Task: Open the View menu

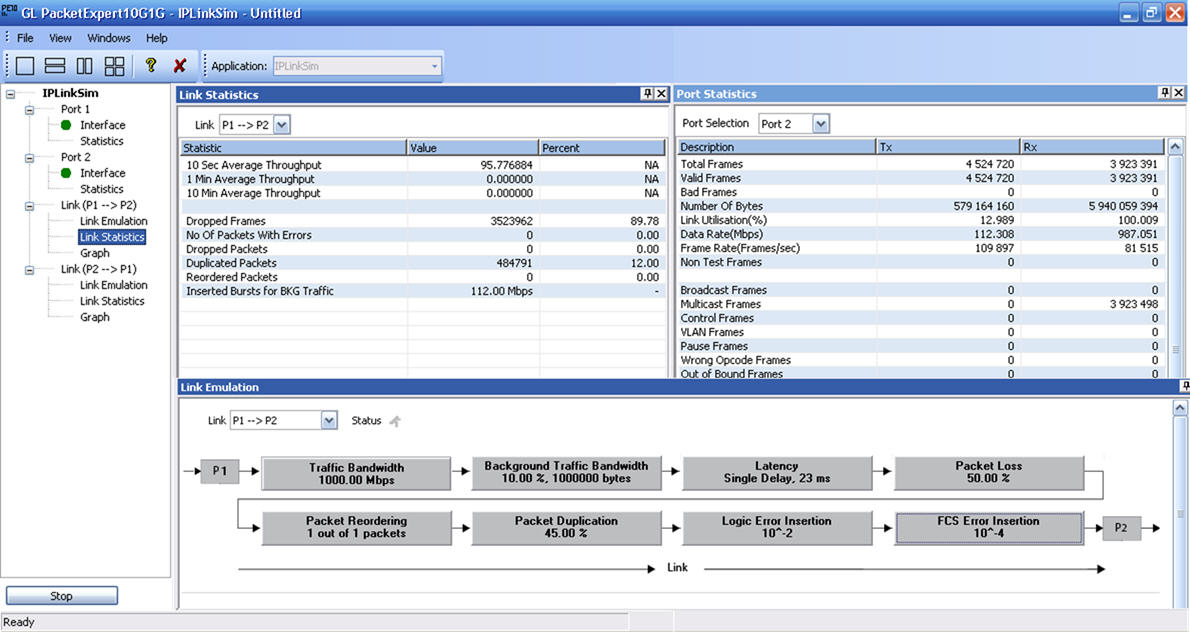Action: (60, 38)
